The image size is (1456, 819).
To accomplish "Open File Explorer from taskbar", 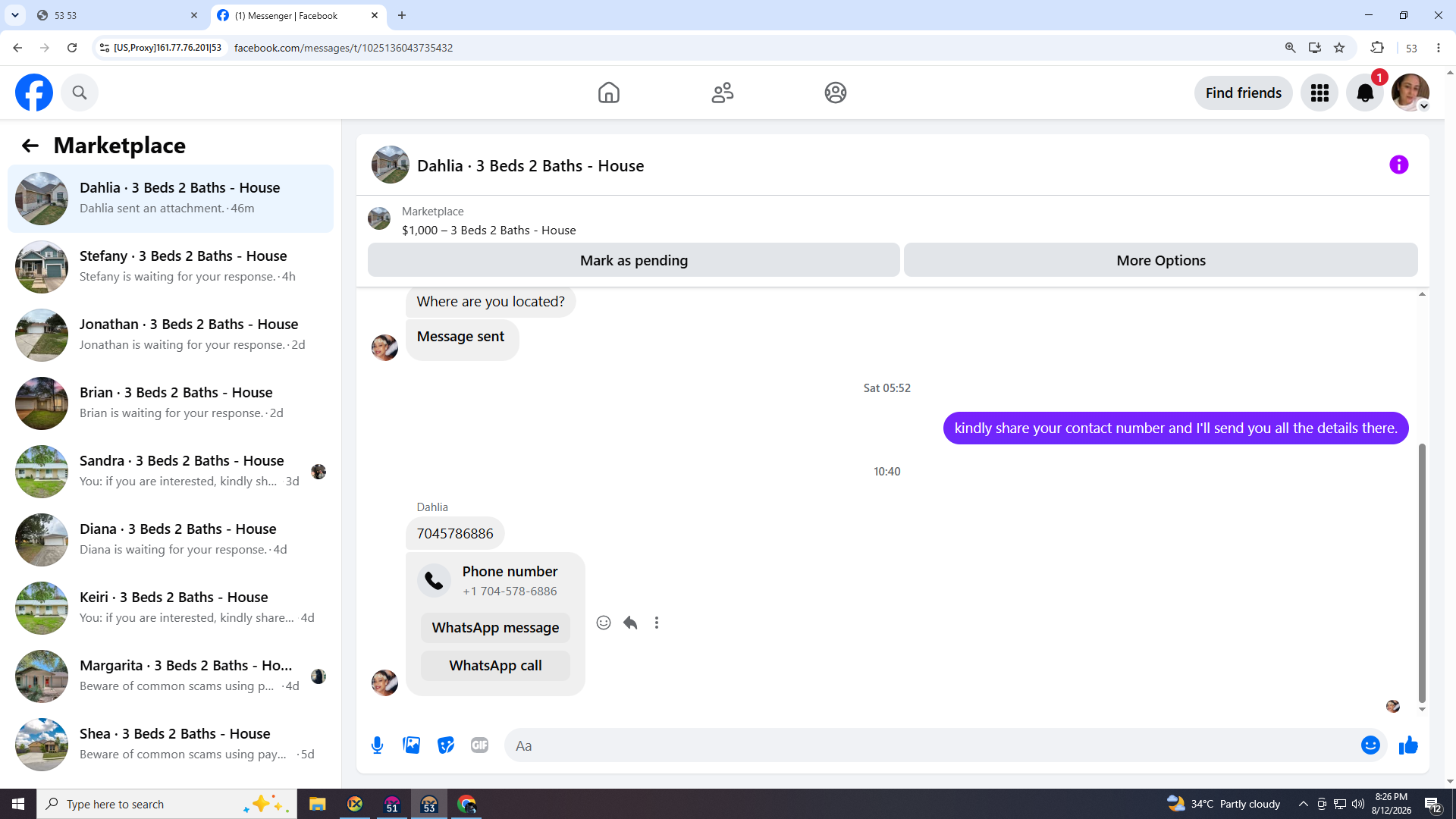I will (317, 804).
